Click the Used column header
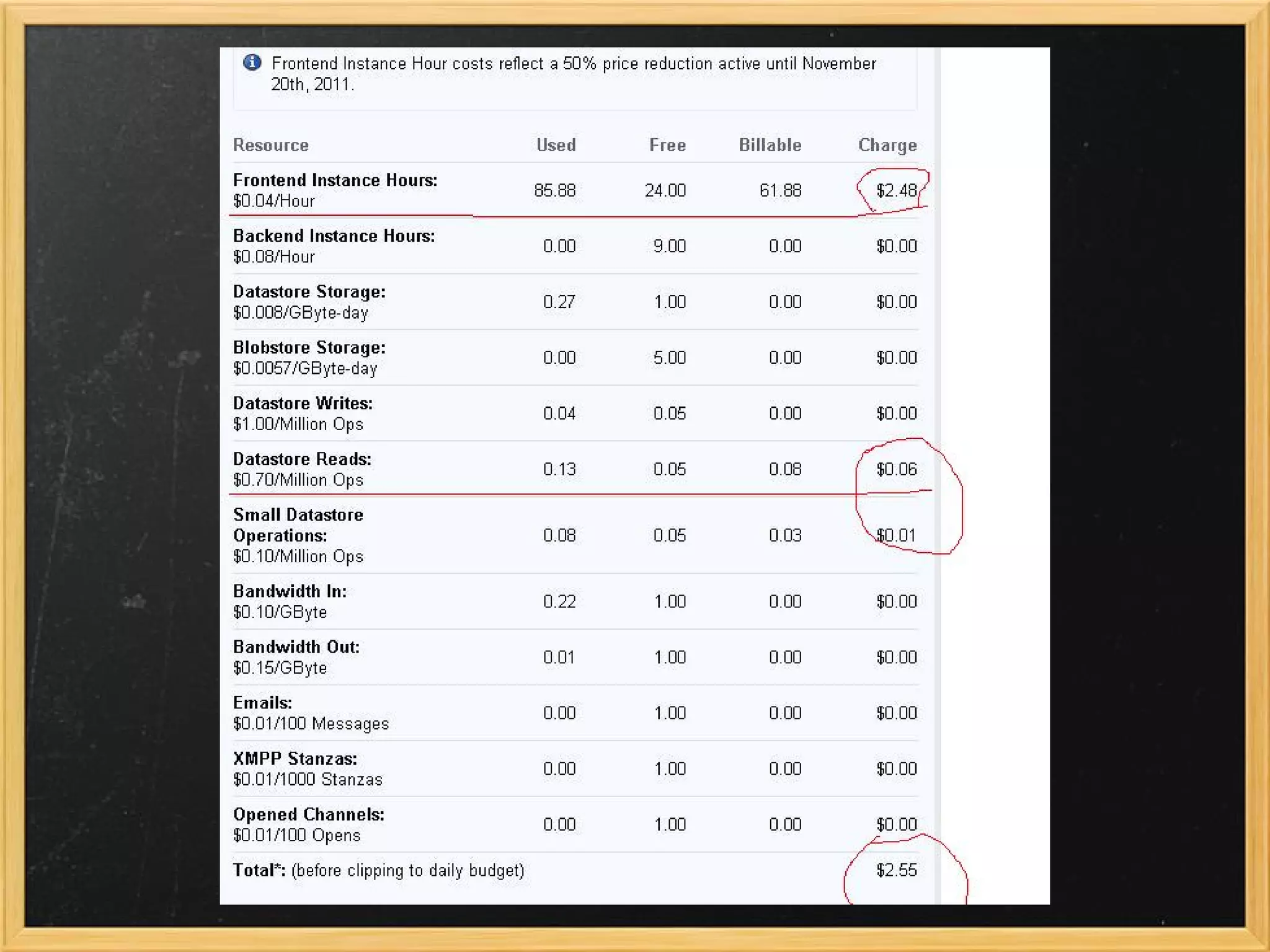The width and height of the screenshot is (1270, 952). pos(556,145)
